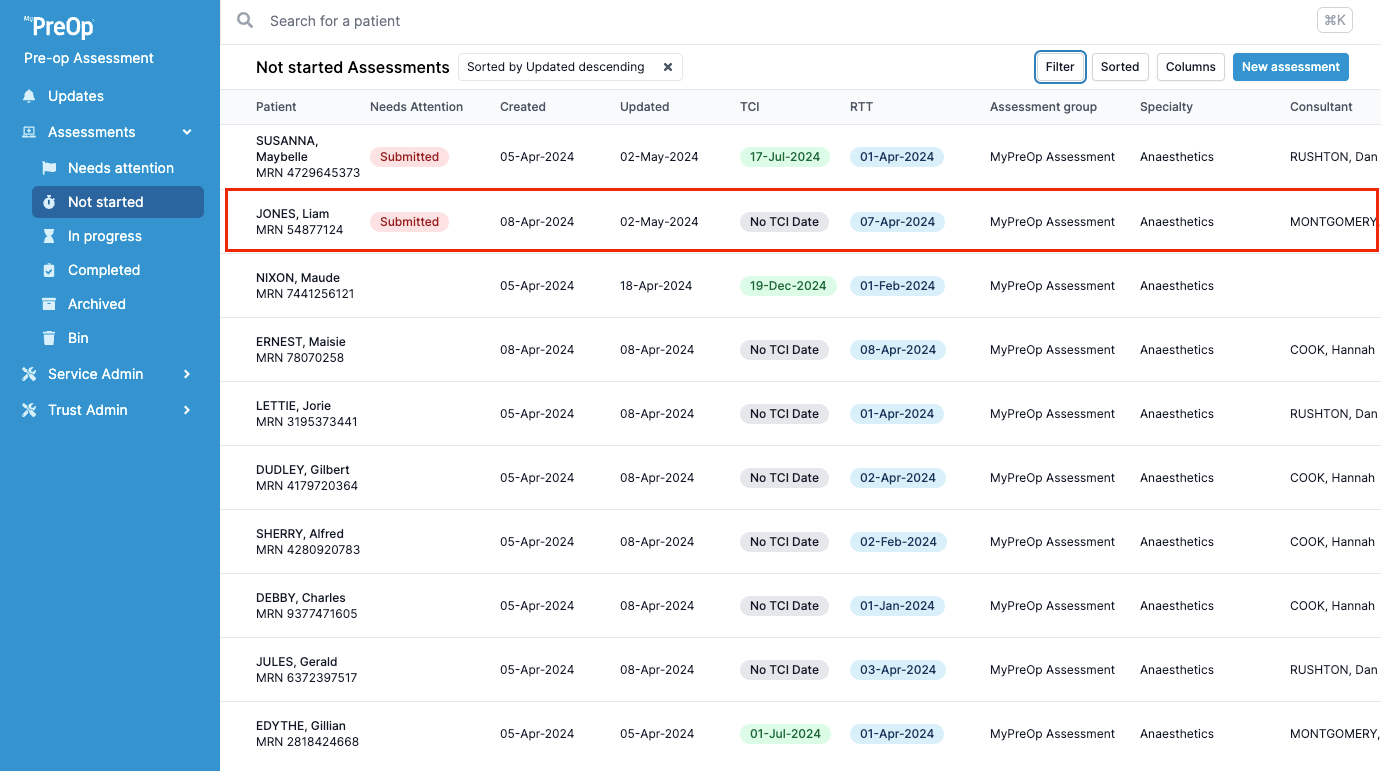Click the trash bin icon in sidebar

(49, 338)
